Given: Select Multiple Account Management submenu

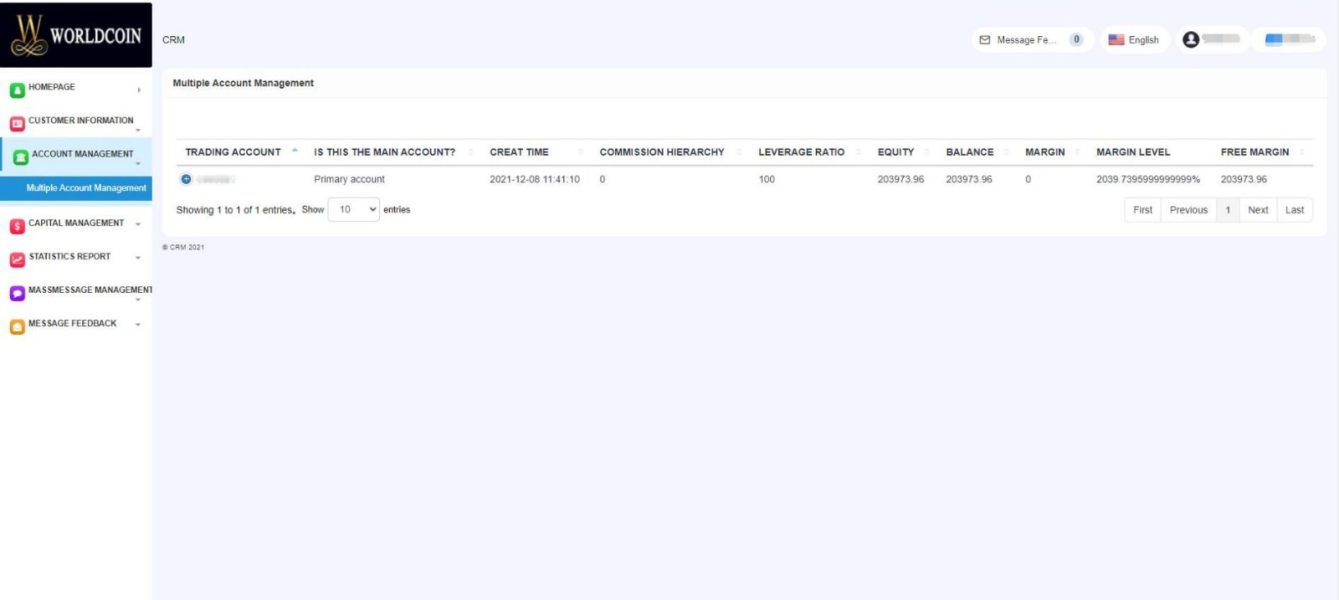Looking at the screenshot, I should [76, 188].
